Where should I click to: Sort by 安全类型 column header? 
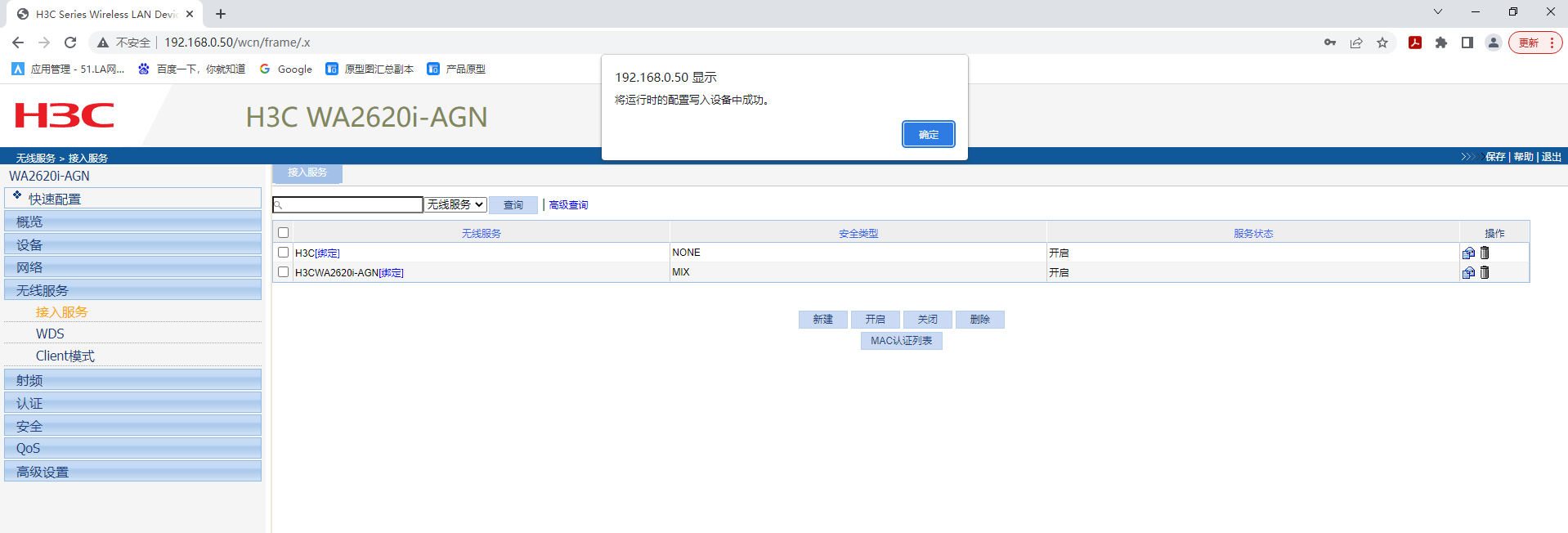(858, 234)
